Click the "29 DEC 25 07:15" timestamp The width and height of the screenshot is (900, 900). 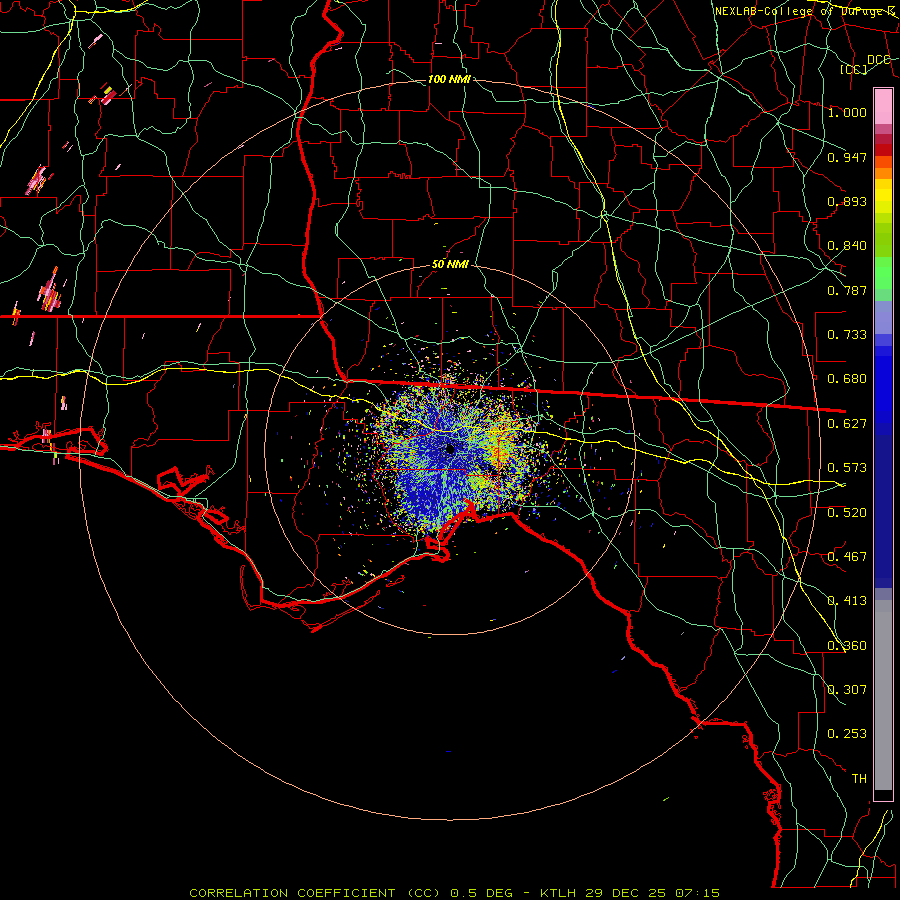(x=653, y=893)
